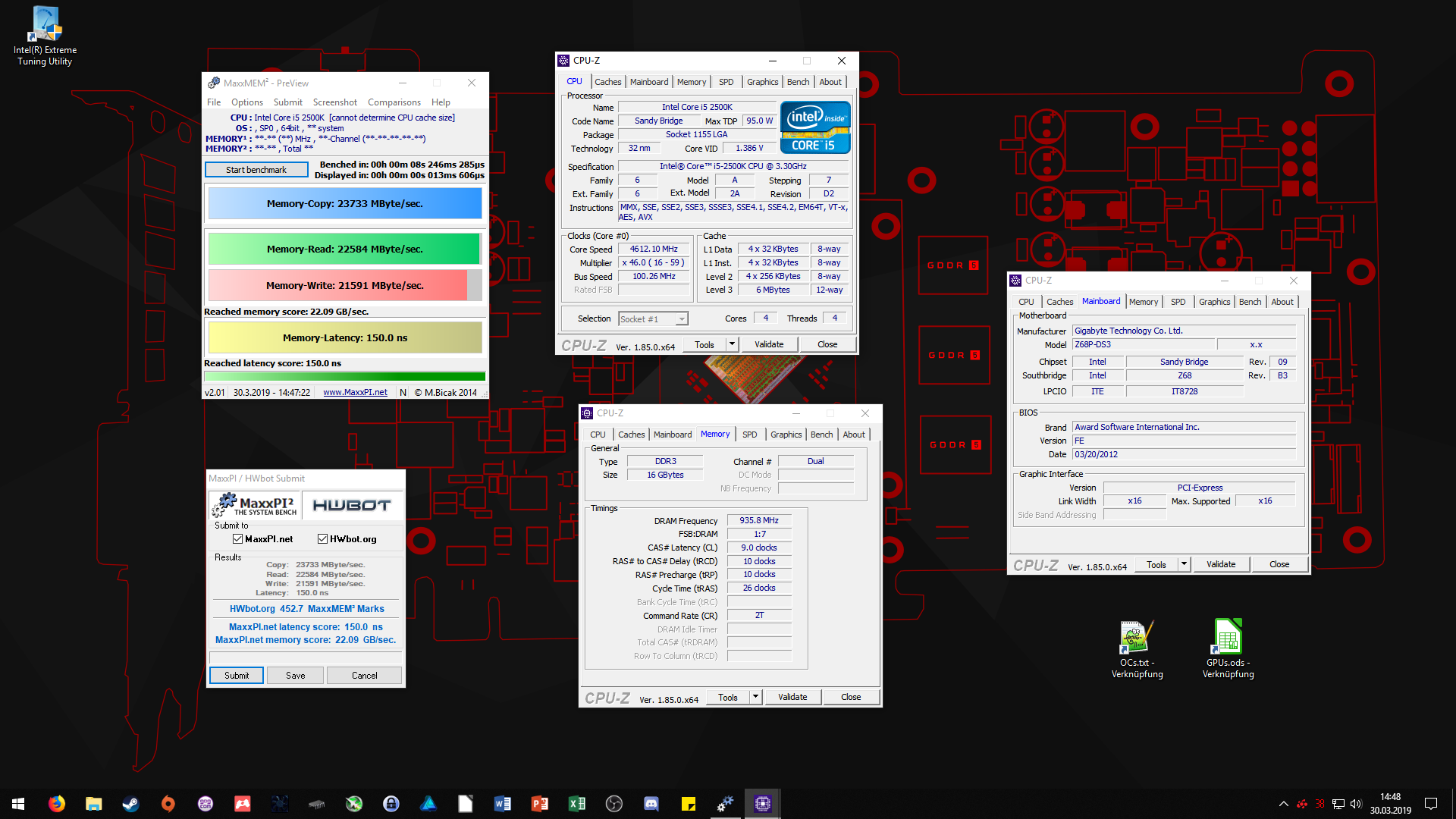Click Tools button in CPU-Z Mainboard window

coord(1156,564)
